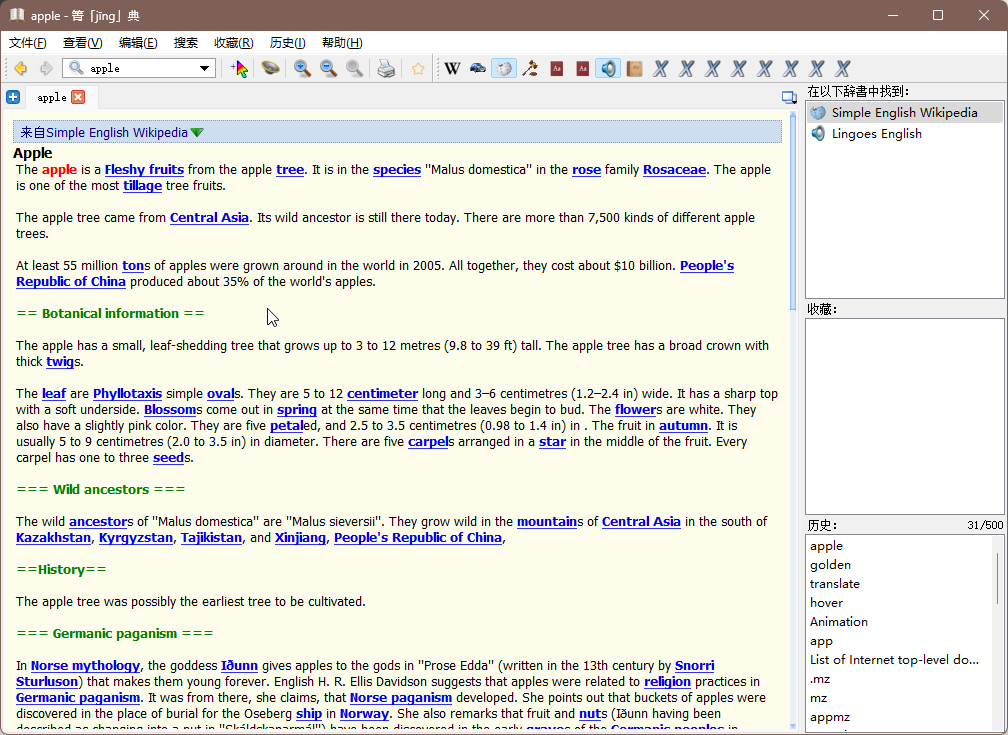Go forward with the grey right arrow
Screen dimensions: 1008x735
point(46,68)
